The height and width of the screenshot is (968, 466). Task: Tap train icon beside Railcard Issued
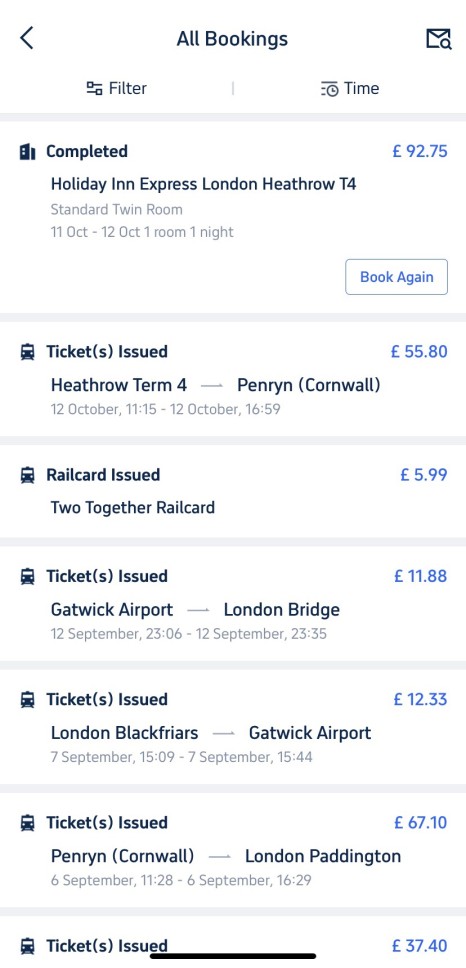[x=27, y=475]
